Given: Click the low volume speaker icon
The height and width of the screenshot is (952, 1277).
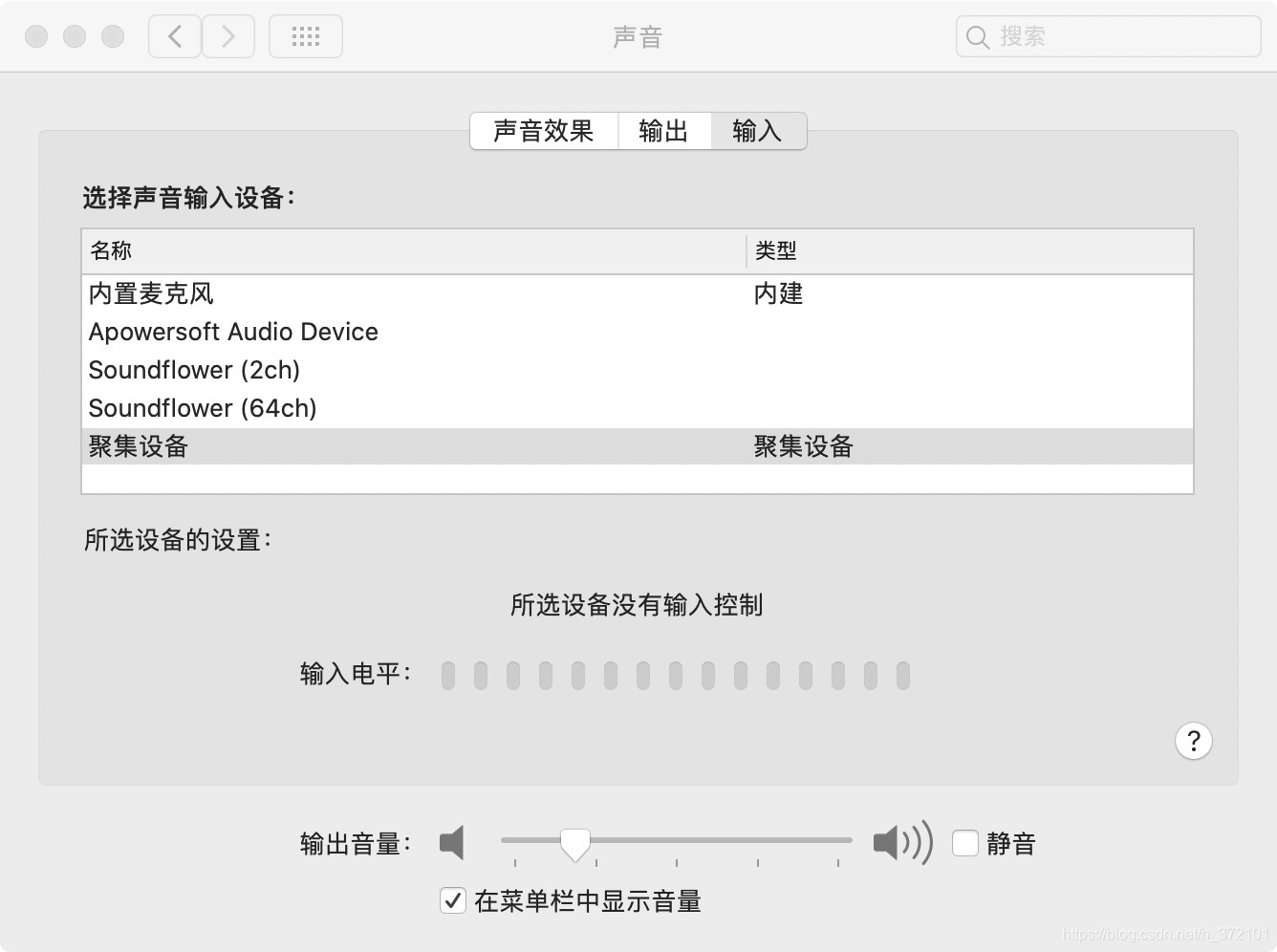Looking at the screenshot, I should (x=451, y=842).
